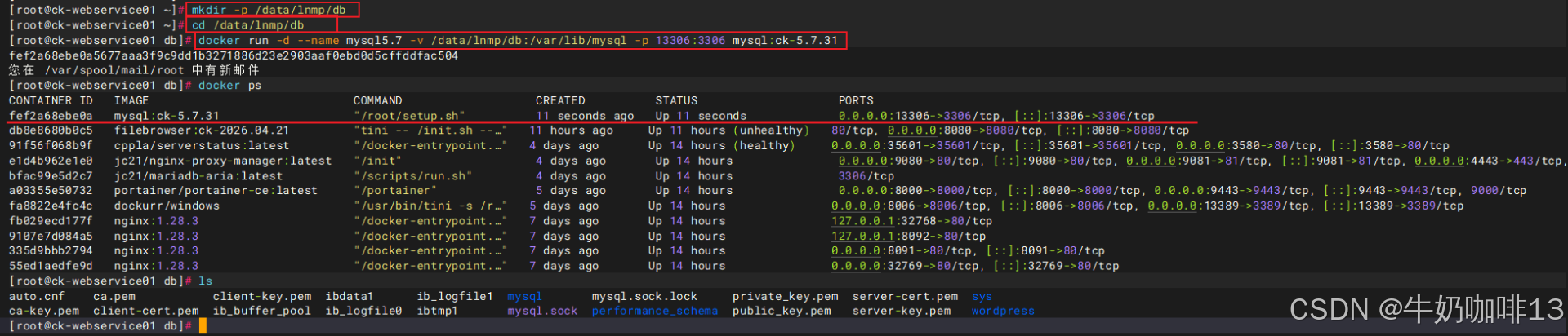Click the "/root/setup.sh" command cell
This screenshot has width=1568, height=336.
[409, 116]
